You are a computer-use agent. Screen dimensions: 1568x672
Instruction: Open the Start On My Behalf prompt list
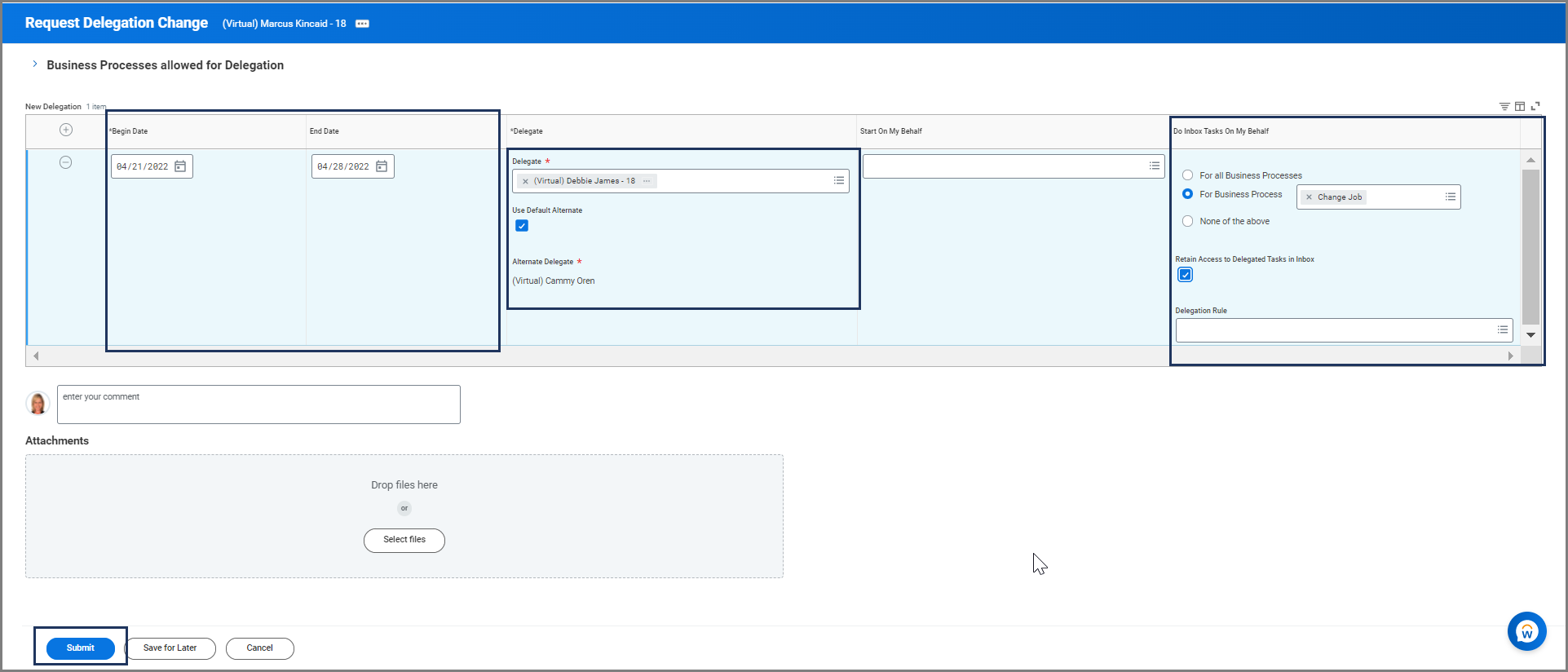click(x=1155, y=166)
